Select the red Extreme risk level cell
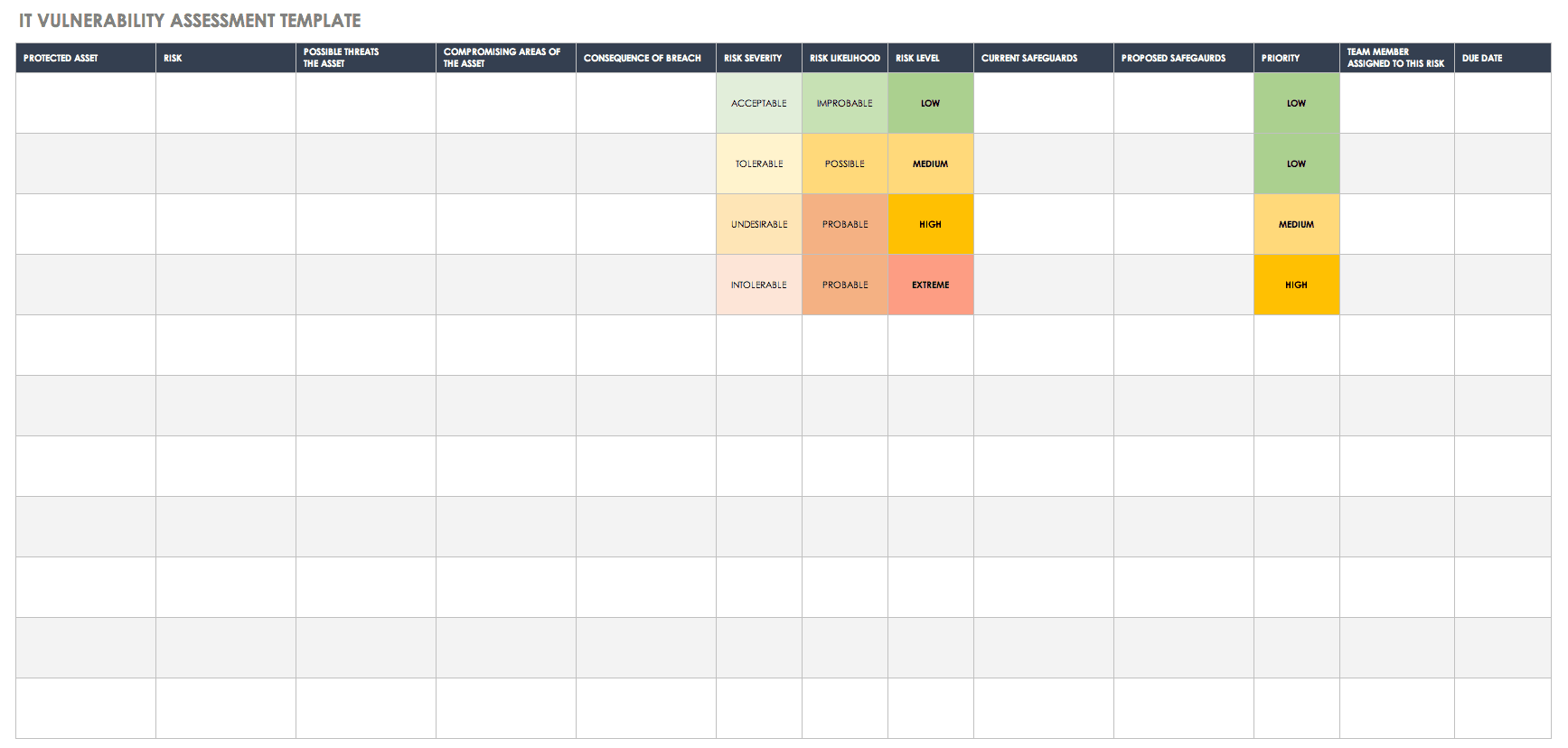 [x=930, y=285]
